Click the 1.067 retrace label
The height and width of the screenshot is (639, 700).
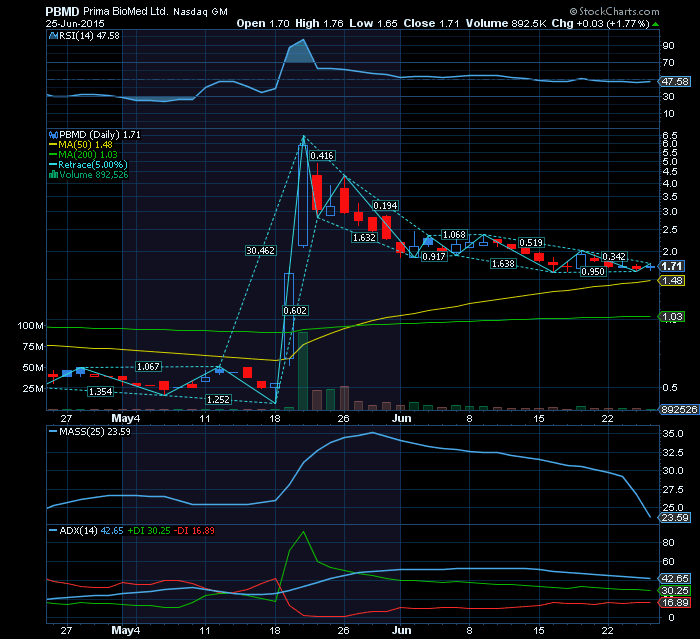148,367
